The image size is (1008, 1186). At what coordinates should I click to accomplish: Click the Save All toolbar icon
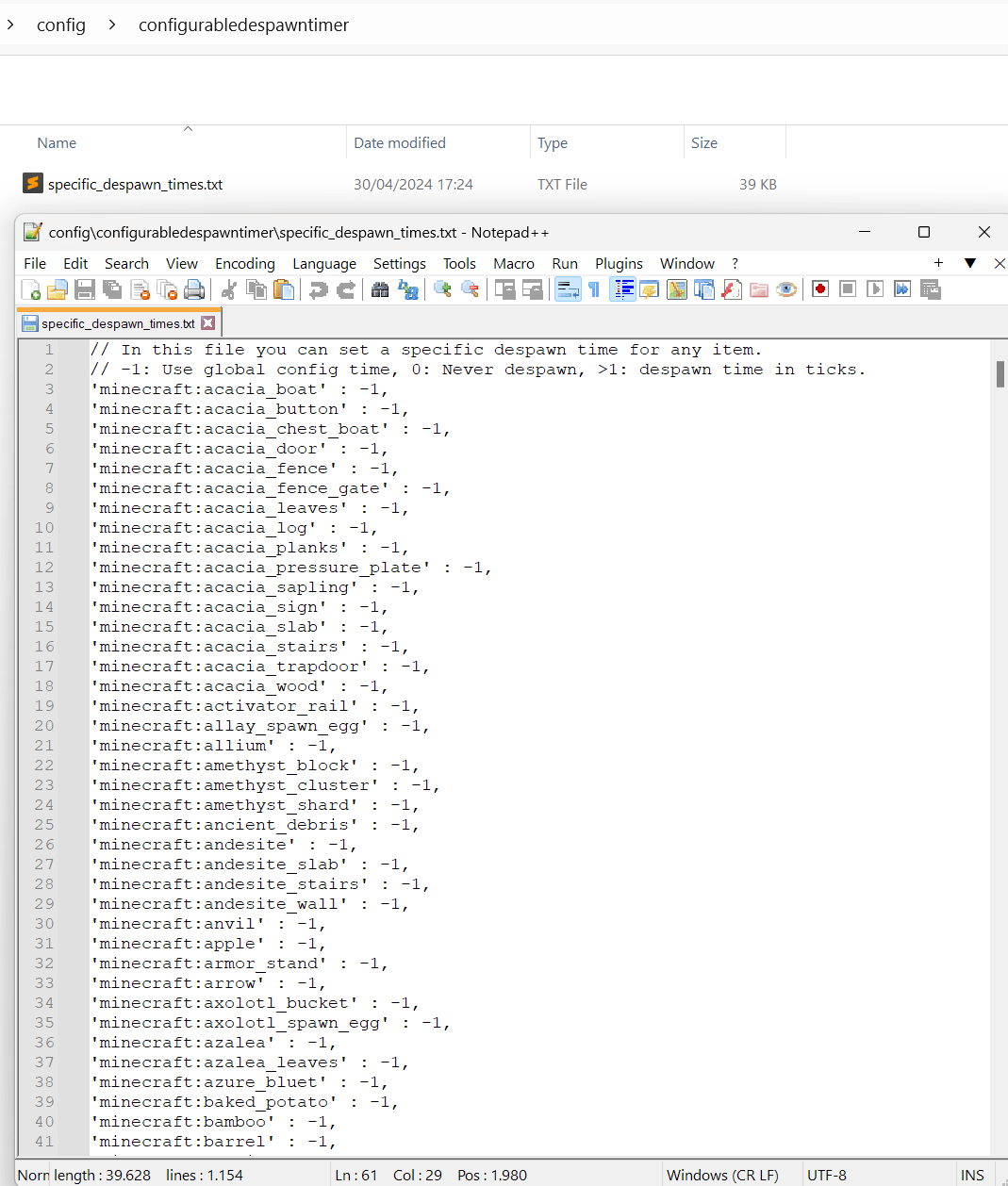coord(112,289)
